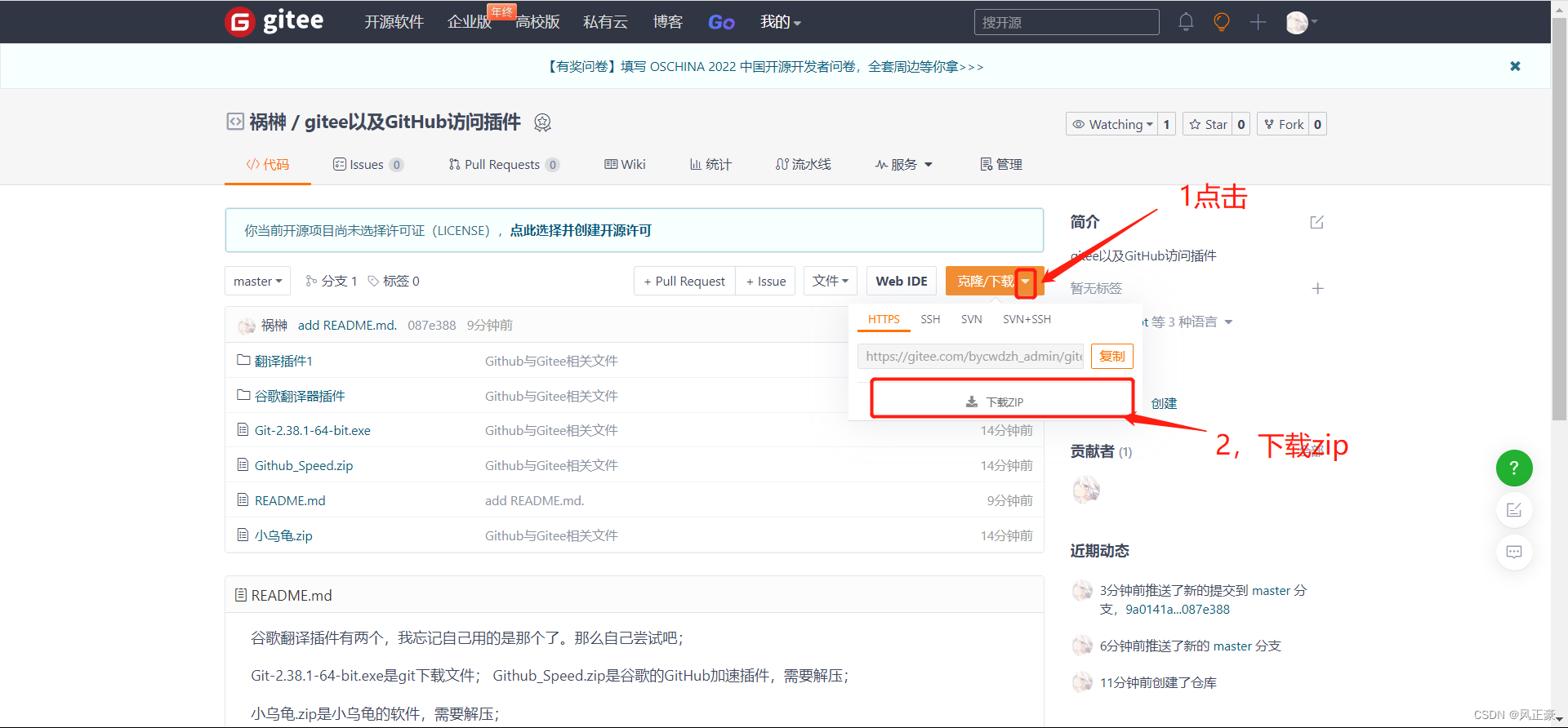
Task: Click the plus create icon in header
Action: (1258, 22)
